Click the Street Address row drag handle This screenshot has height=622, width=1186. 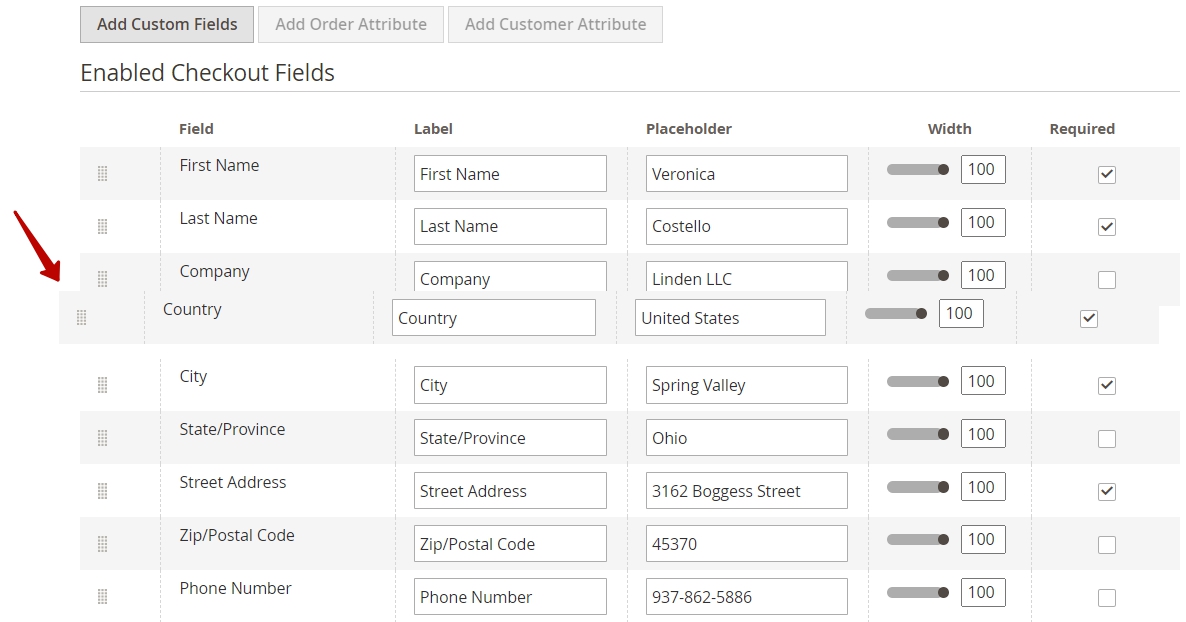(x=103, y=491)
